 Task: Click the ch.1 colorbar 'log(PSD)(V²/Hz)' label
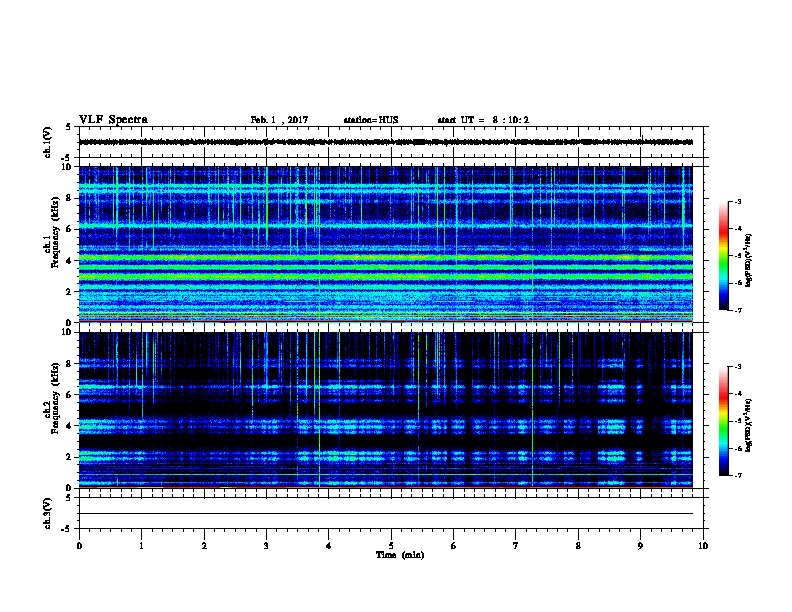[x=748, y=260]
